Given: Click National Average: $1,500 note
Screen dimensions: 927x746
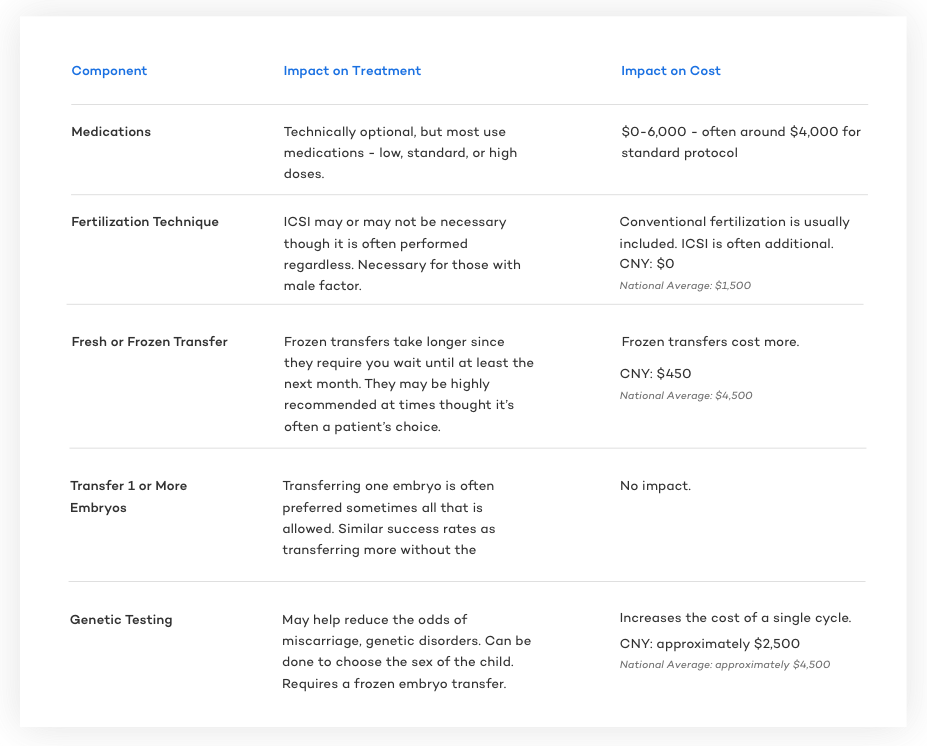Looking at the screenshot, I should click(x=685, y=286).
